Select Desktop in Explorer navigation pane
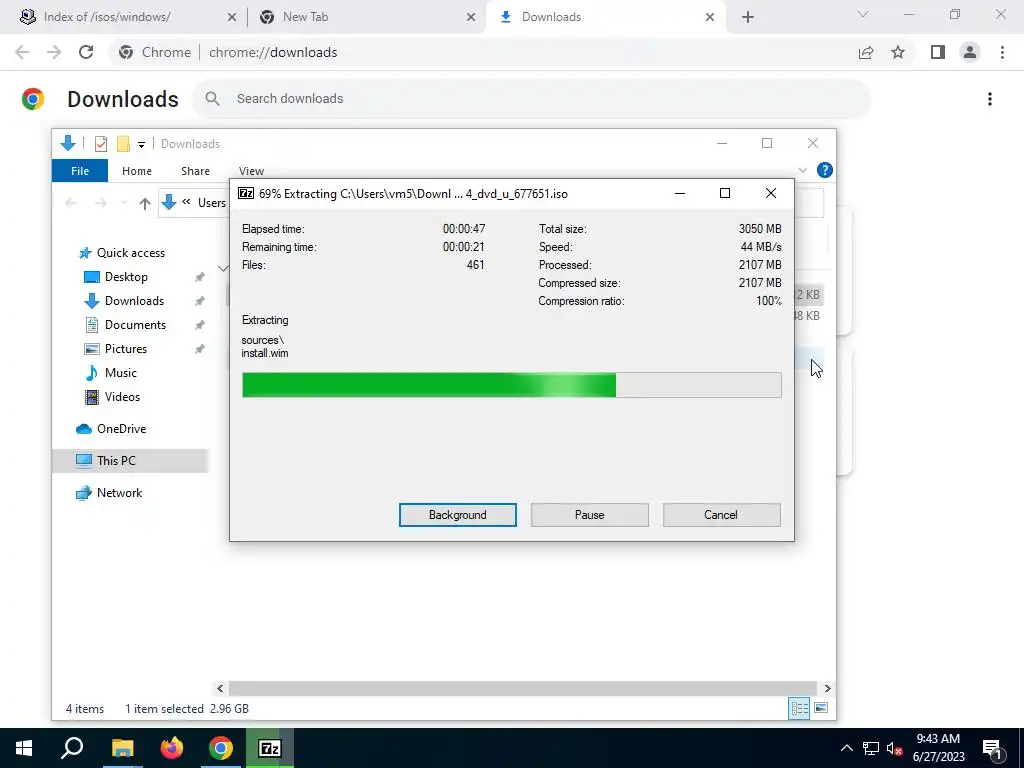Viewport: 1024px width, 768px height. tap(126, 277)
